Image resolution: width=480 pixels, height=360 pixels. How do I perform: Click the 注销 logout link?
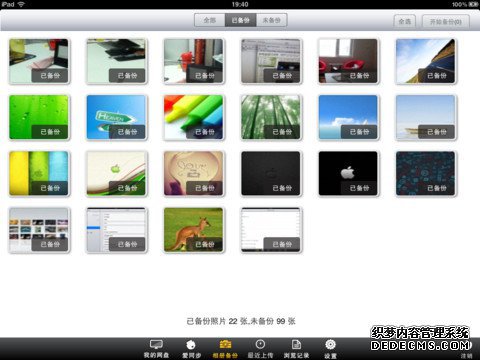466,356
